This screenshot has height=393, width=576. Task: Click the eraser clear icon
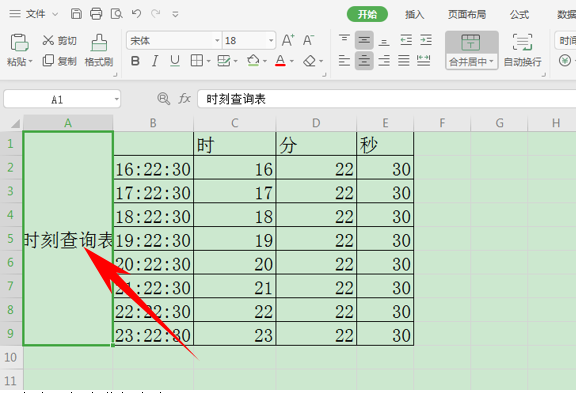point(309,61)
